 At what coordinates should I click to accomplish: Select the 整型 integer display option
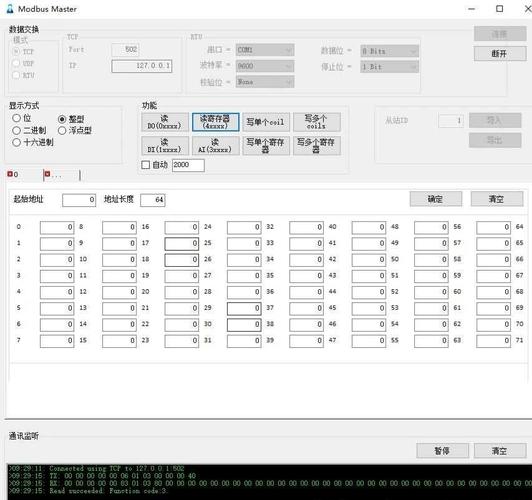tap(62, 119)
